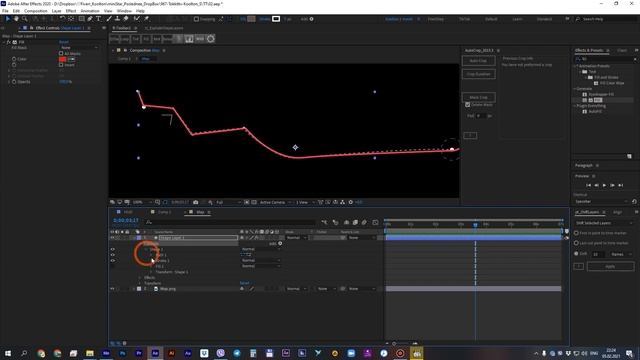Select the Pen tool

[x=90, y=19]
